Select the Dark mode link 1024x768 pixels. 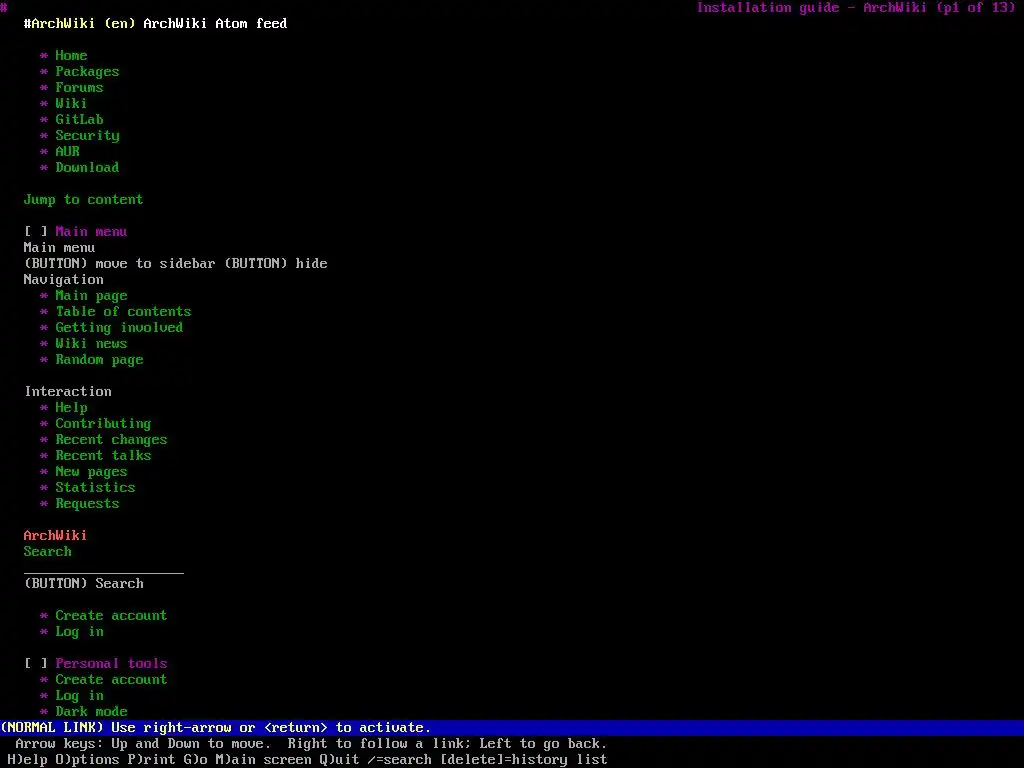click(x=91, y=712)
